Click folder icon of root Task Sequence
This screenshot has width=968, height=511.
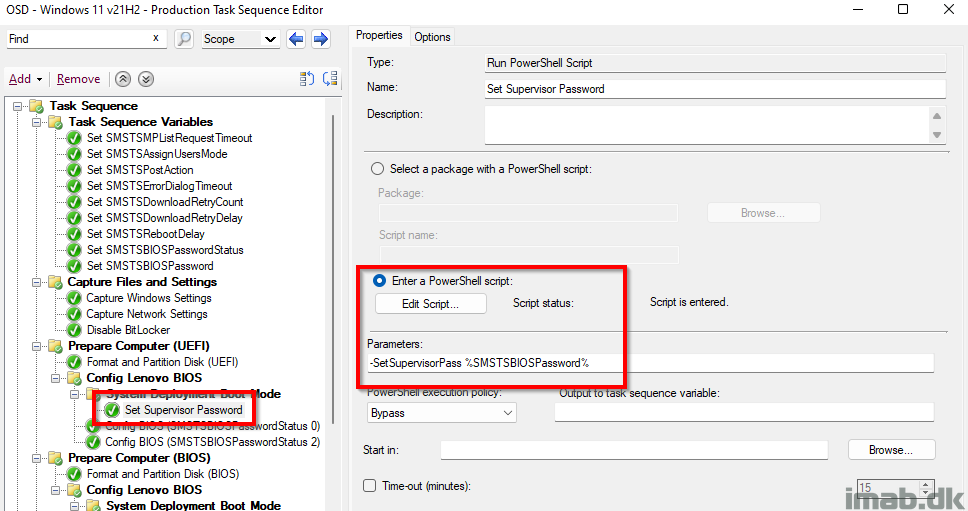(x=36, y=106)
